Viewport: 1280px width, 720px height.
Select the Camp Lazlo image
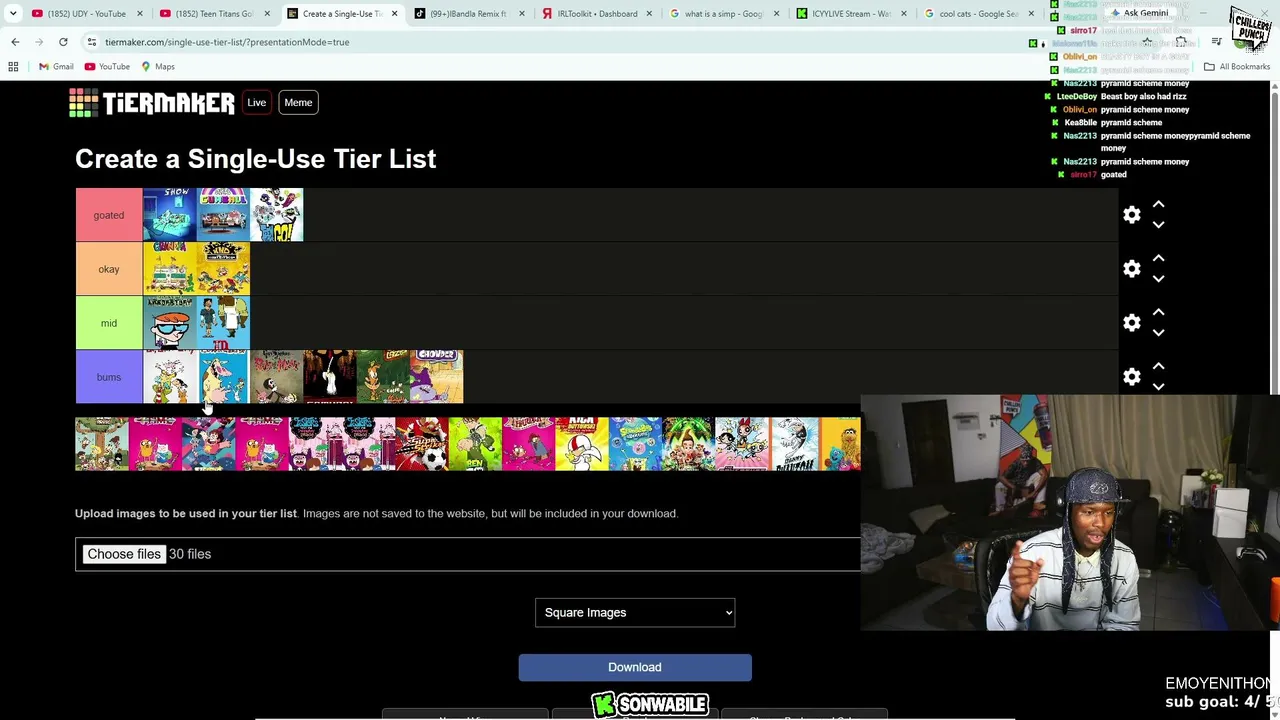click(383, 377)
